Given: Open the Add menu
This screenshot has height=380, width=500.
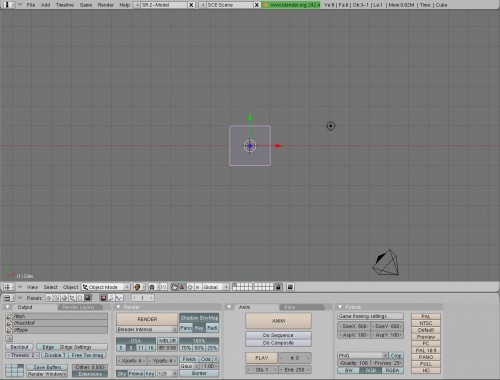Looking at the screenshot, I should (x=45, y=5).
